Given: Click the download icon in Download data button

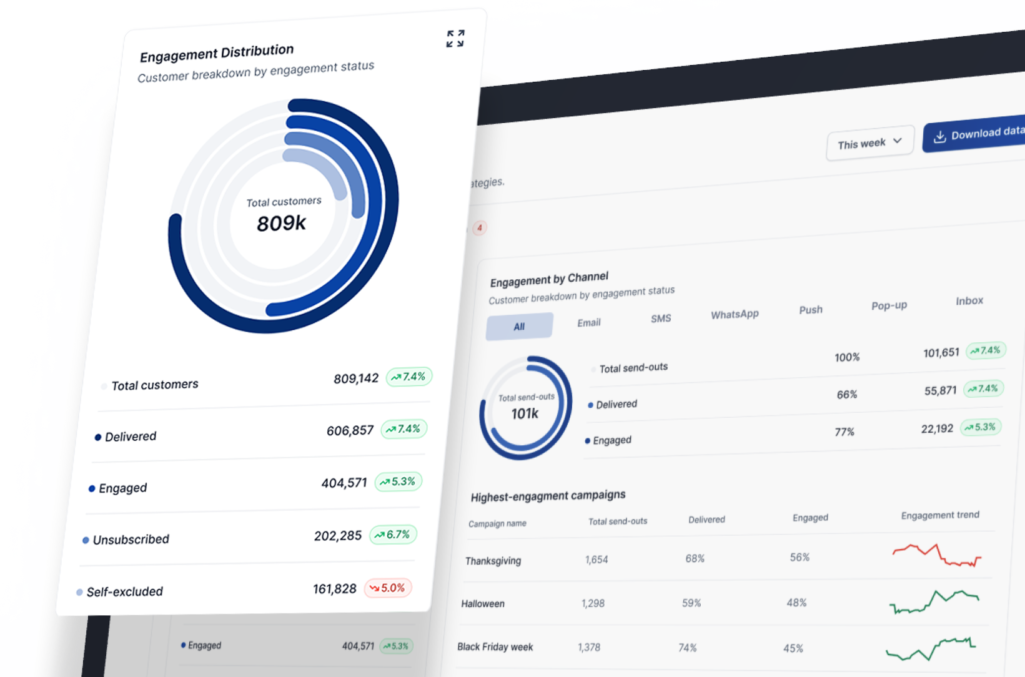Looking at the screenshot, I should (x=939, y=136).
